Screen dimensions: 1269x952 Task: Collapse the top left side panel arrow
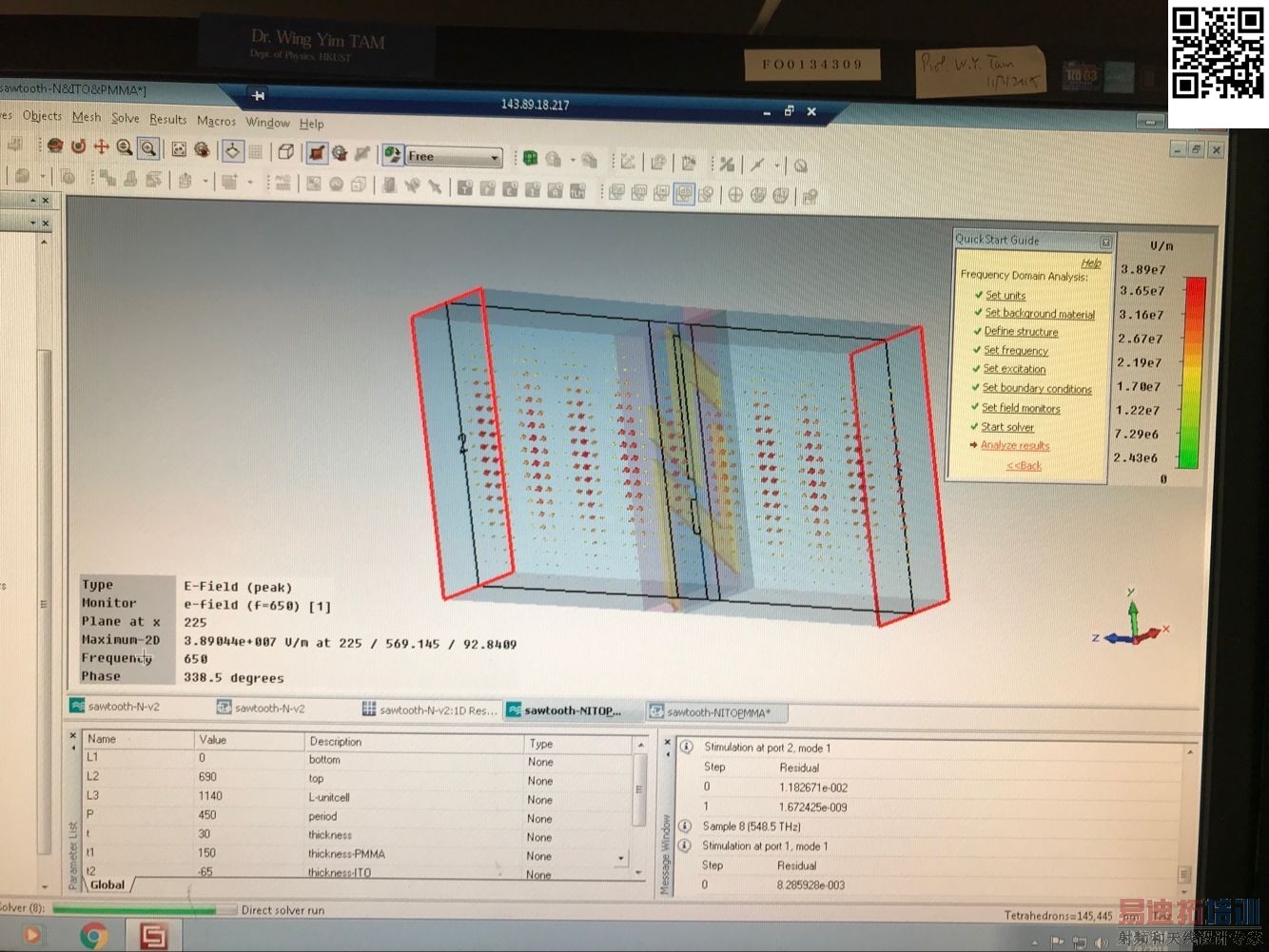point(32,201)
